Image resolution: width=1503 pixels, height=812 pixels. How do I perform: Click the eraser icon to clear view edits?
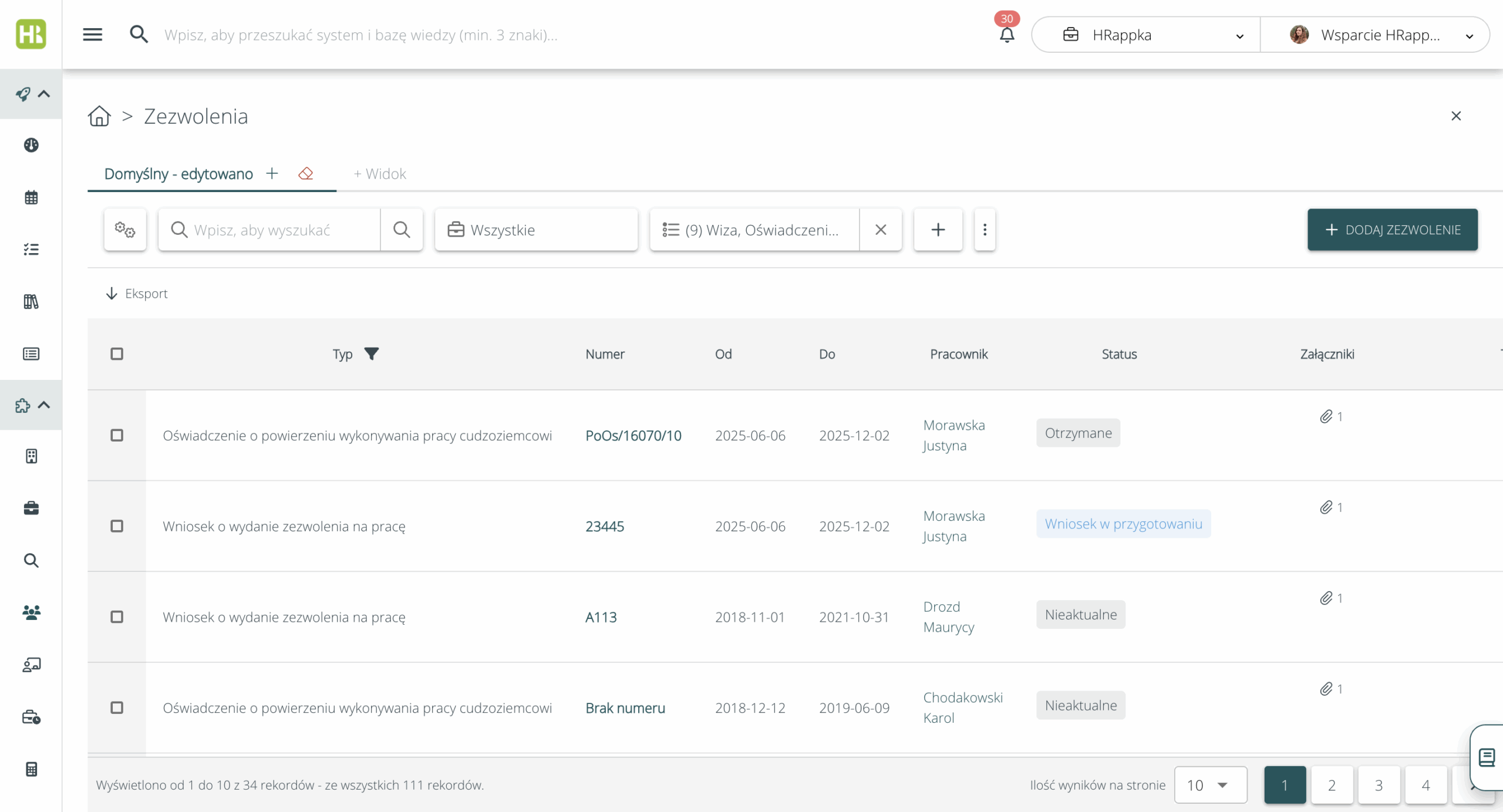pos(305,174)
